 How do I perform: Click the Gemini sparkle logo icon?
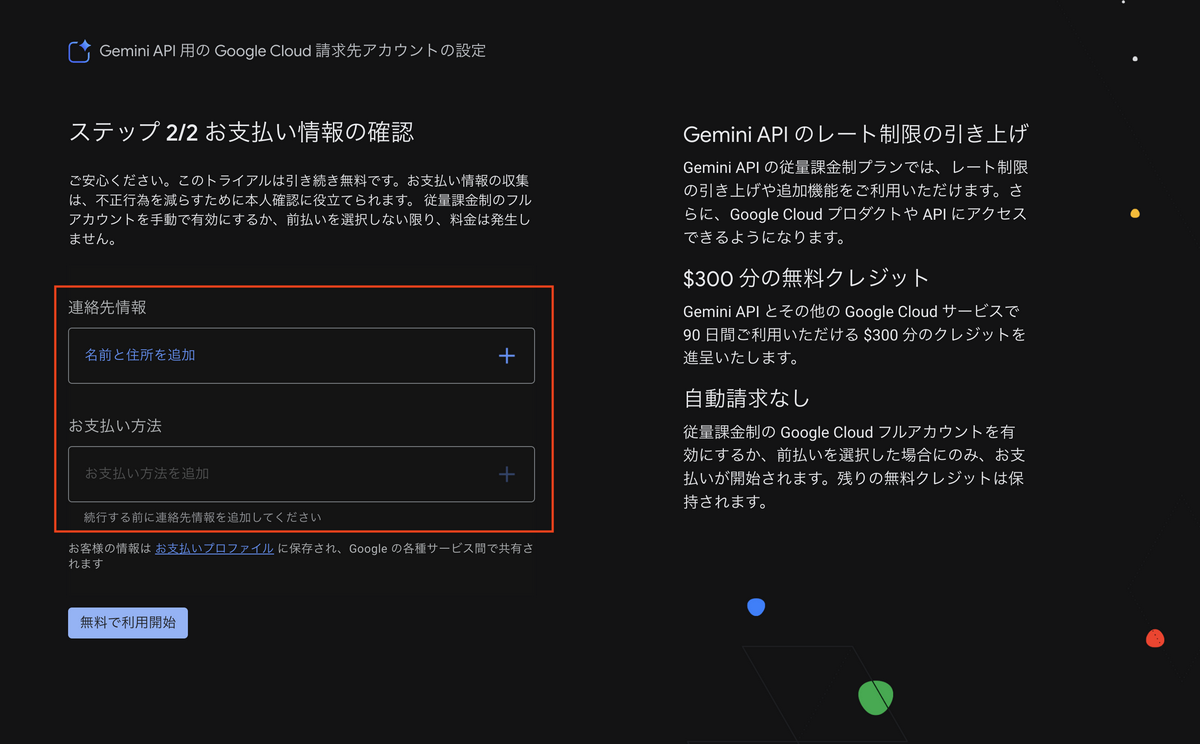point(78,50)
